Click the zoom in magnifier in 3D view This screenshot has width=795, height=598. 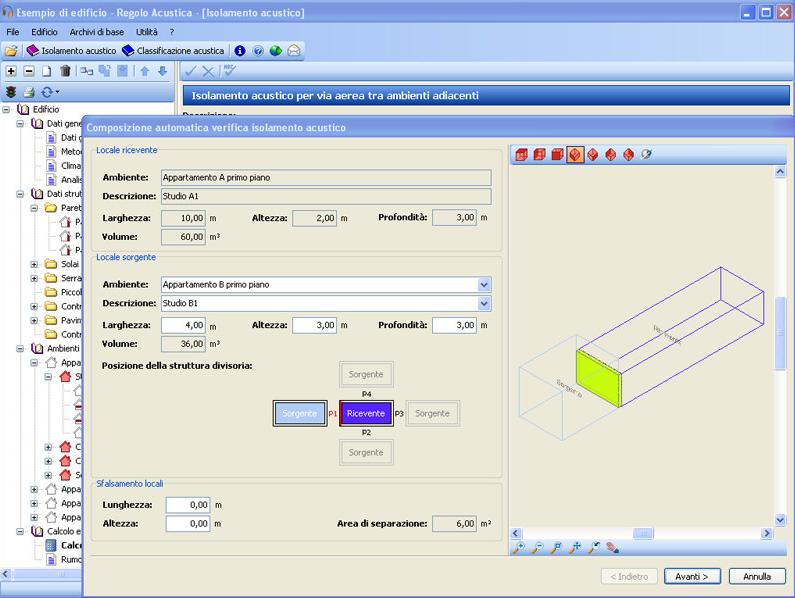(x=518, y=548)
